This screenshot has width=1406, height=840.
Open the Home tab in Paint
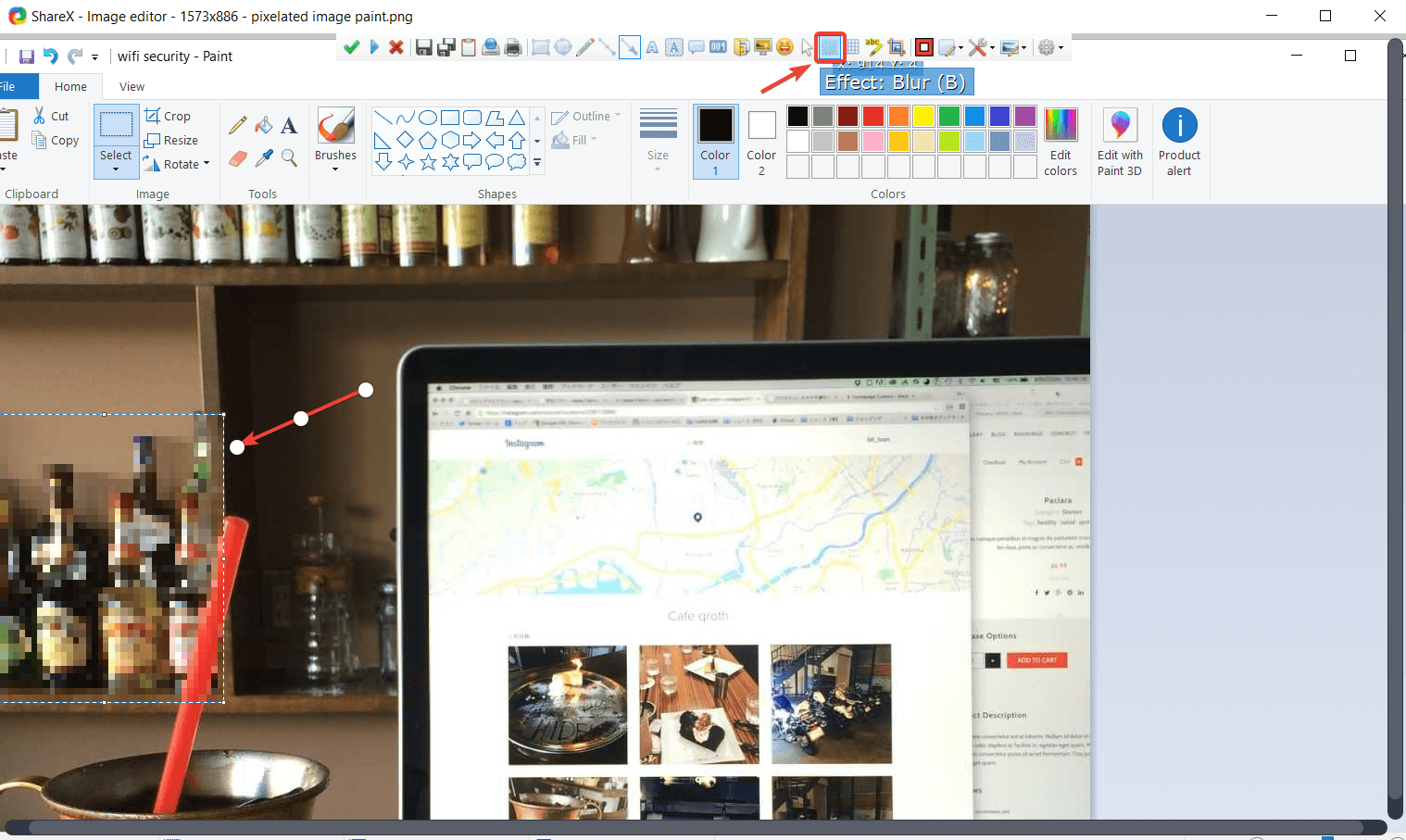(x=70, y=86)
